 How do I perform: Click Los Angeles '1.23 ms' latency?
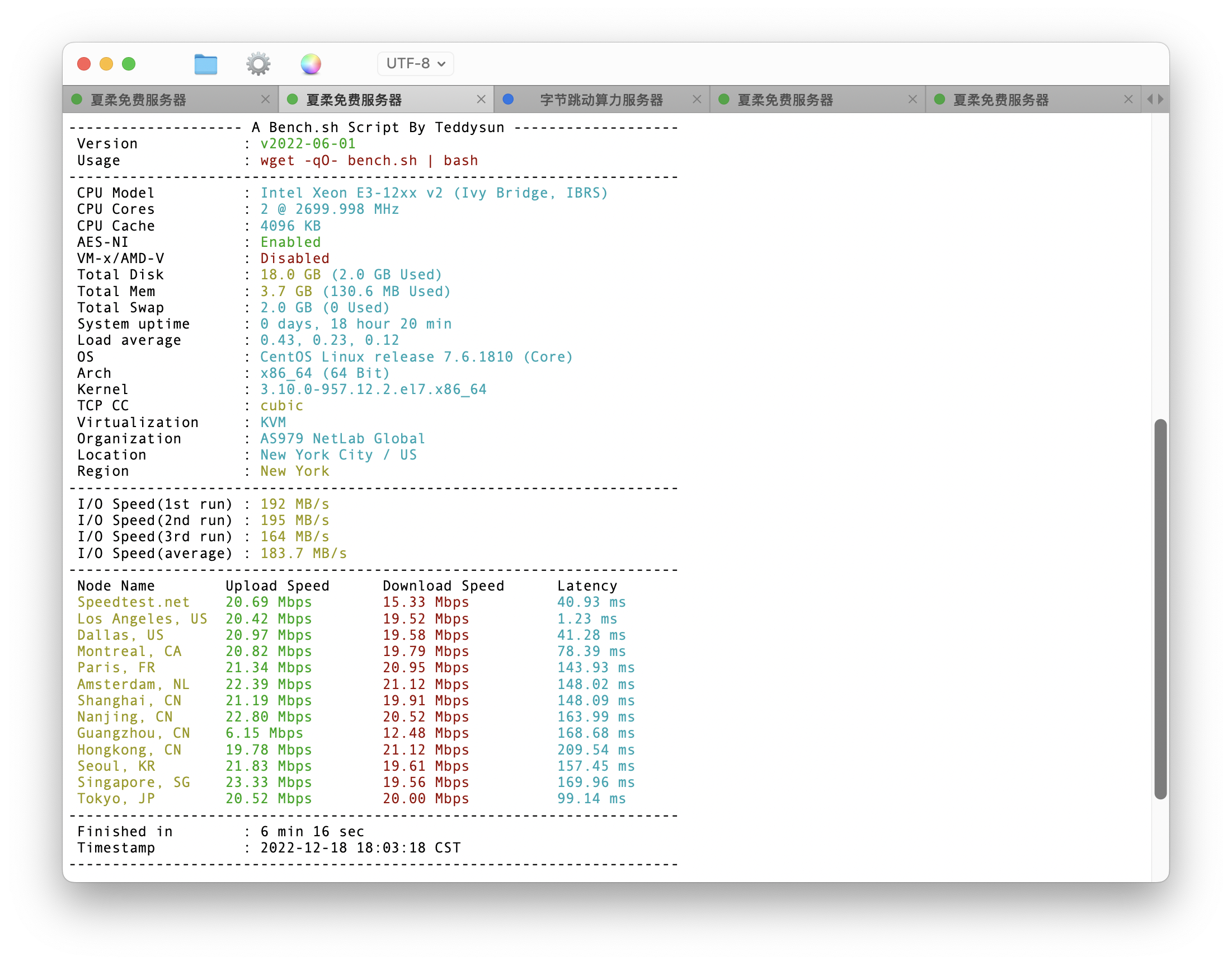click(x=587, y=619)
